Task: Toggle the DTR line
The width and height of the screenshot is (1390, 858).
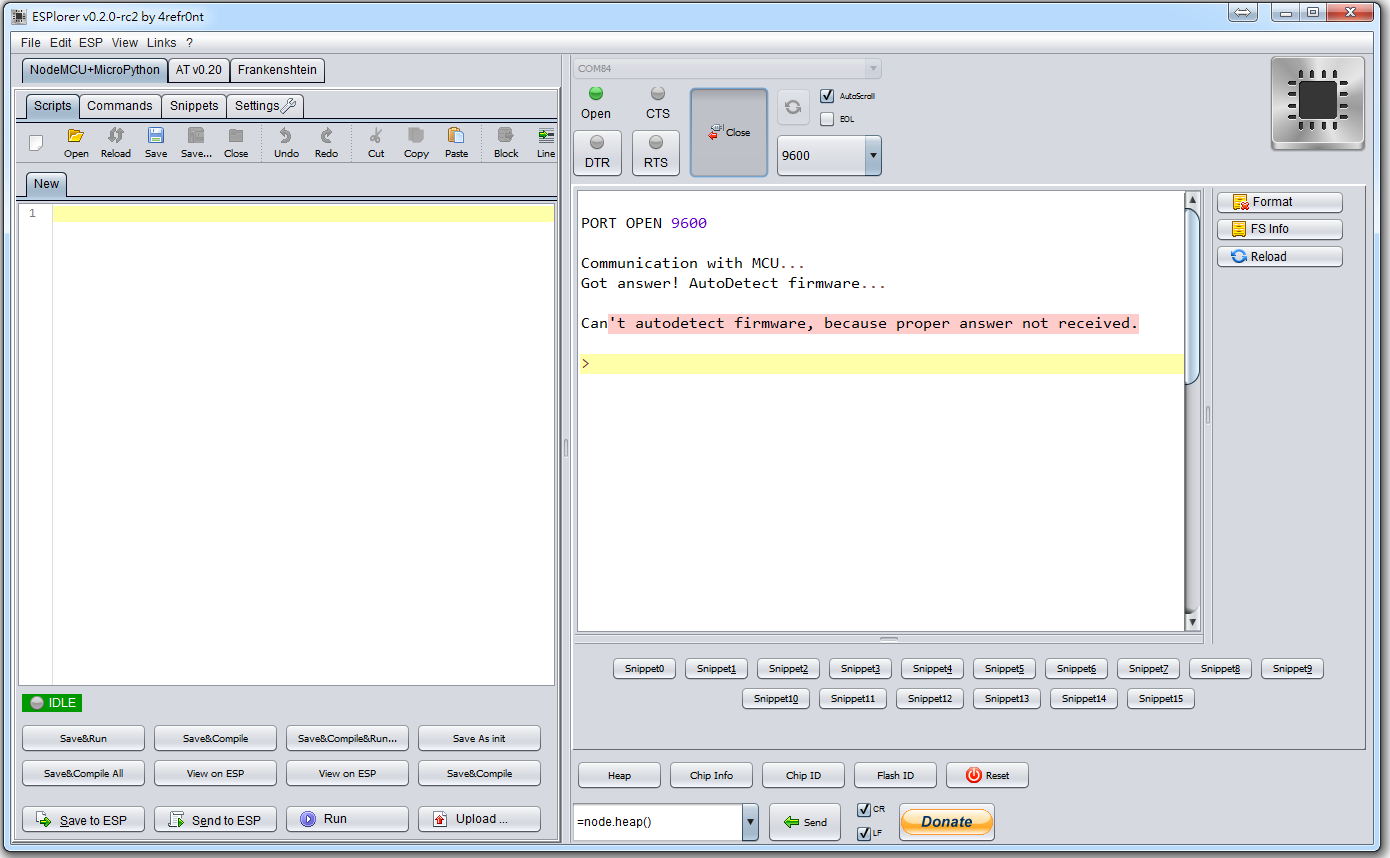Action: pos(597,153)
